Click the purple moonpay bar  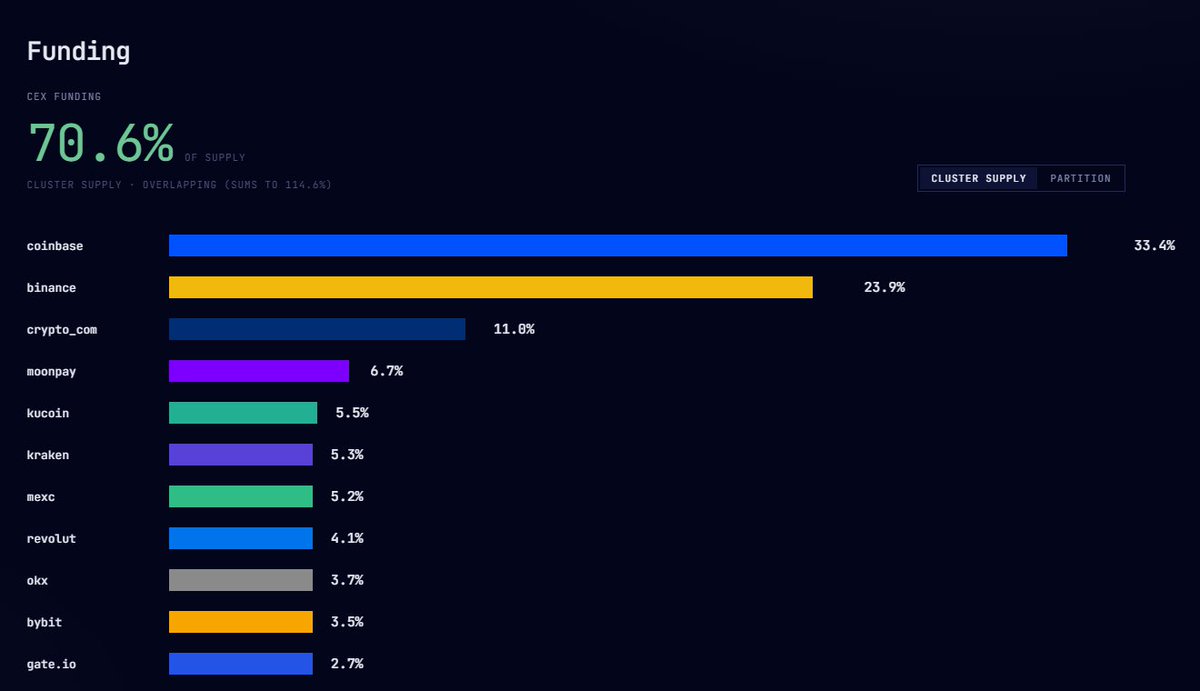[x=259, y=371]
